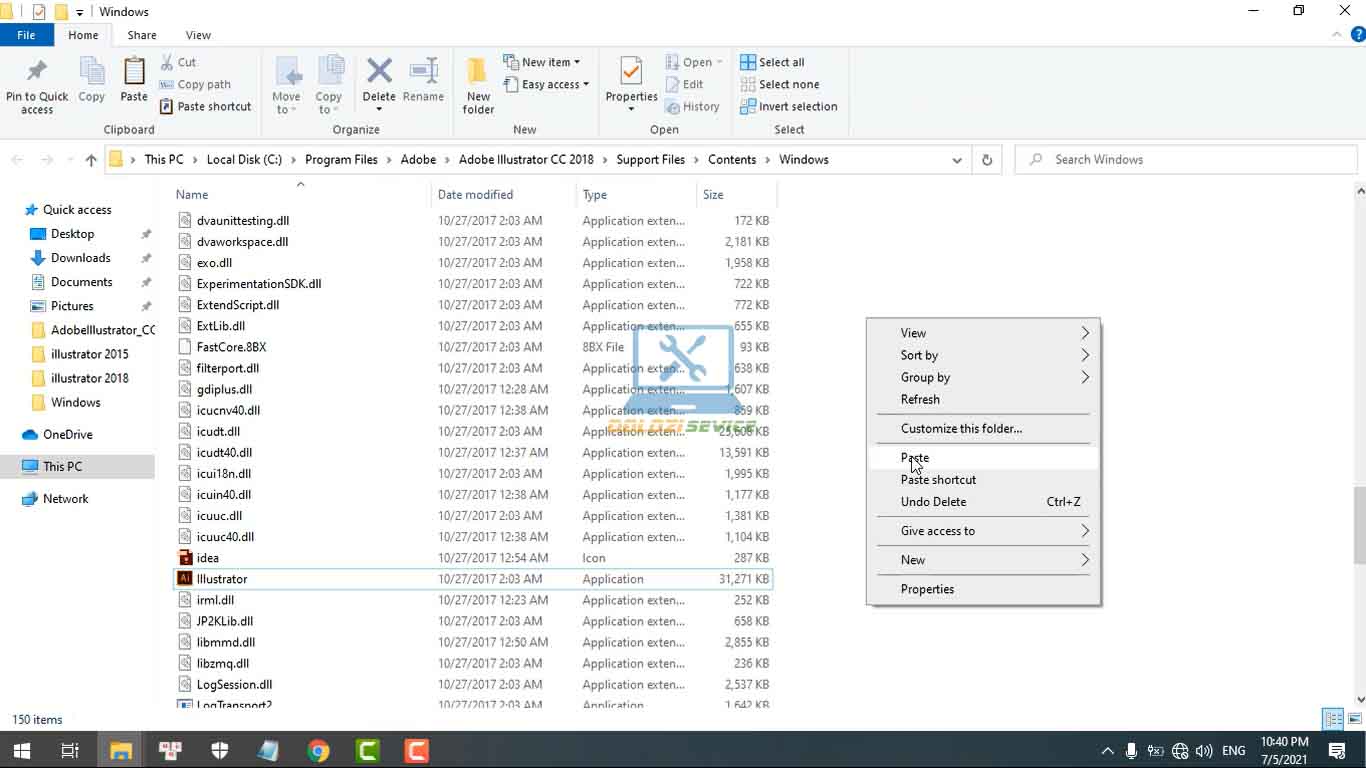The height and width of the screenshot is (768, 1366).
Task: Open Chrome from the taskbar
Action: coord(319,750)
